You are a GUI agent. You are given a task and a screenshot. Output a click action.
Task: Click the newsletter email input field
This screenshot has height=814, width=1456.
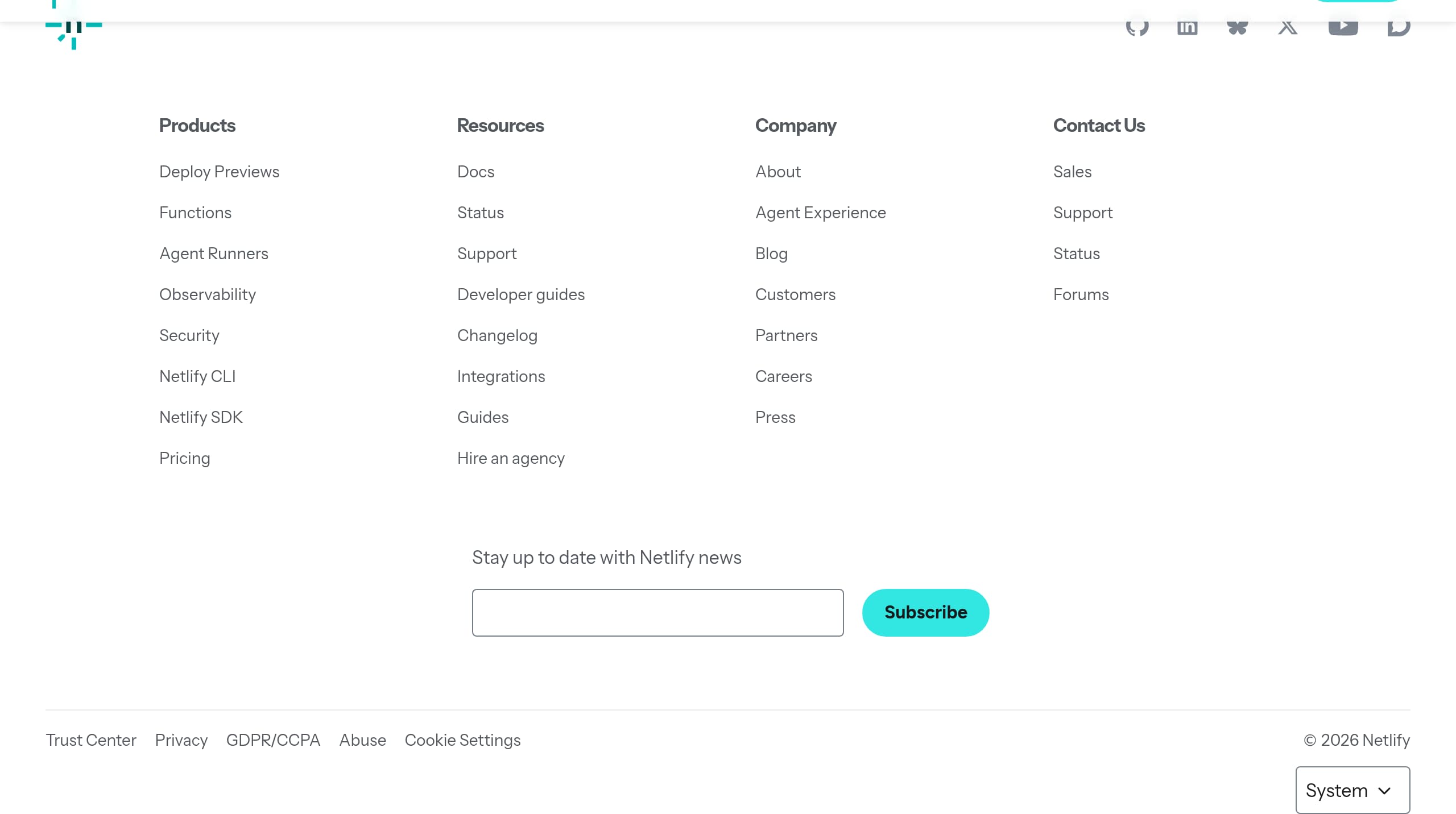(x=658, y=612)
